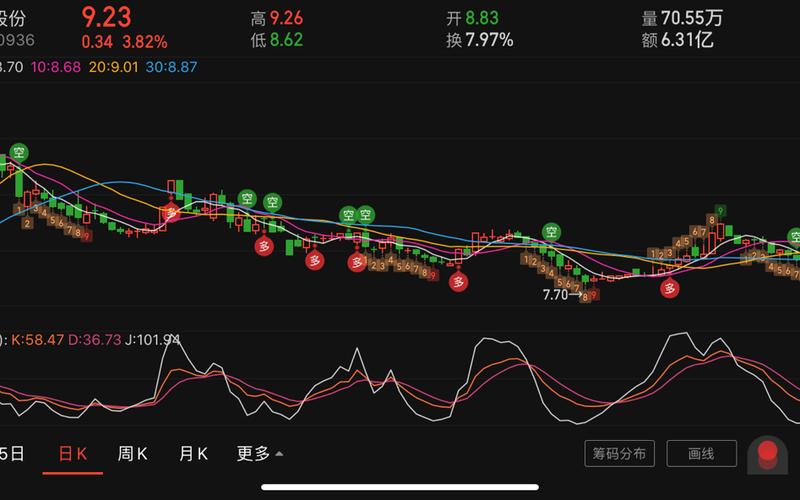
Task: Switch to the 月K monthly chart tab
Action: tap(193, 454)
